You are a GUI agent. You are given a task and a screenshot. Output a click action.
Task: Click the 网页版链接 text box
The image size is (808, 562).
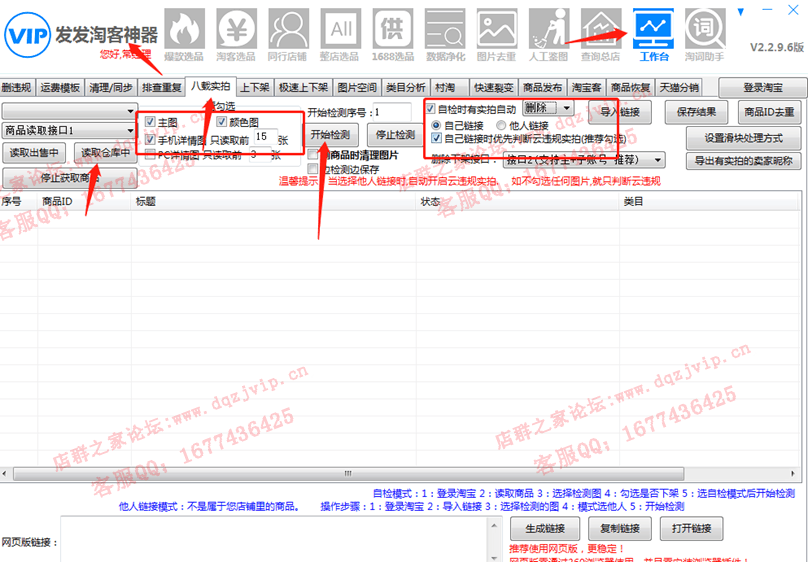[x=280, y=540]
